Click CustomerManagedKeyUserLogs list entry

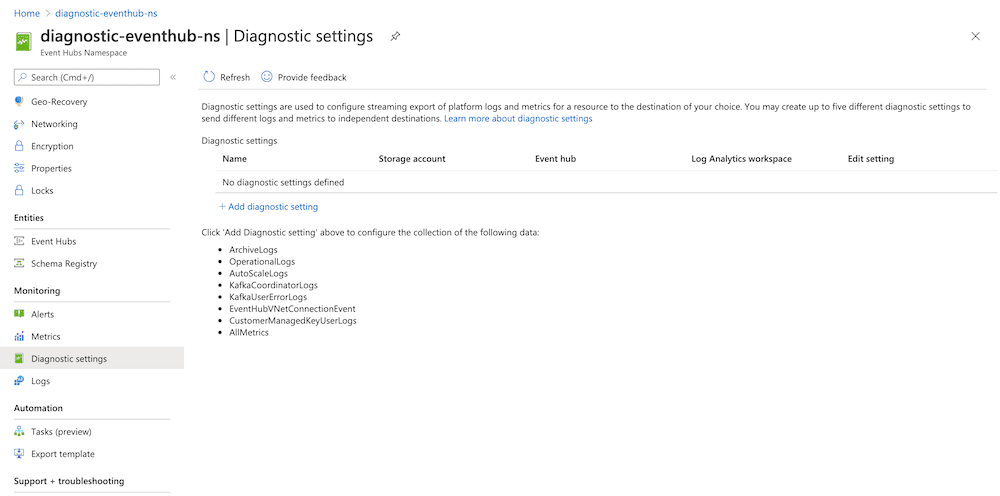(x=293, y=321)
